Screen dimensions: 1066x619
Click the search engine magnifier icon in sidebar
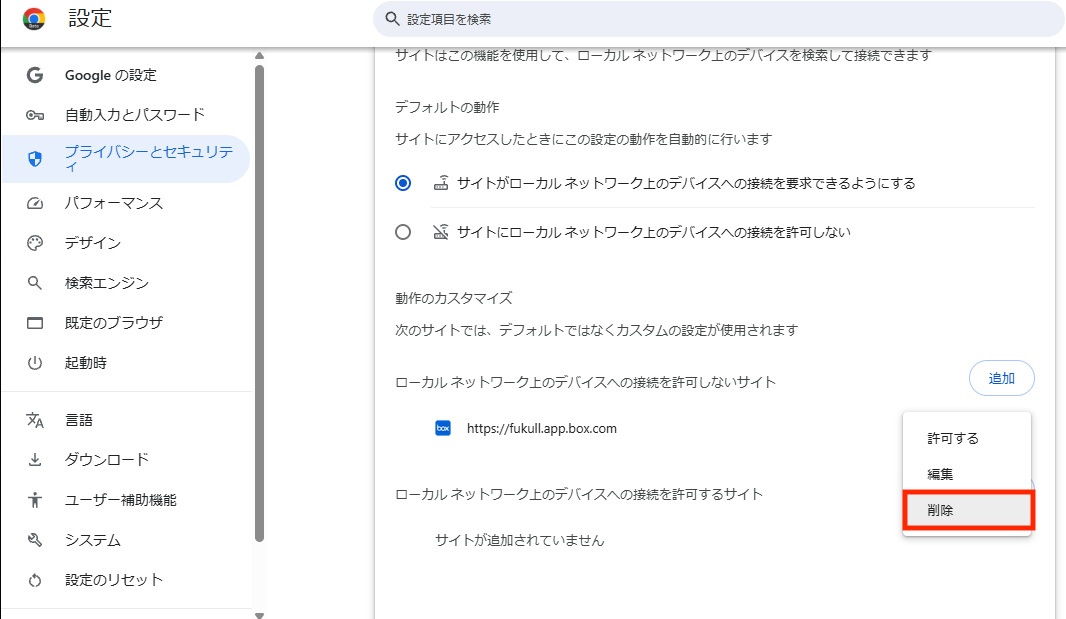click(35, 283)
